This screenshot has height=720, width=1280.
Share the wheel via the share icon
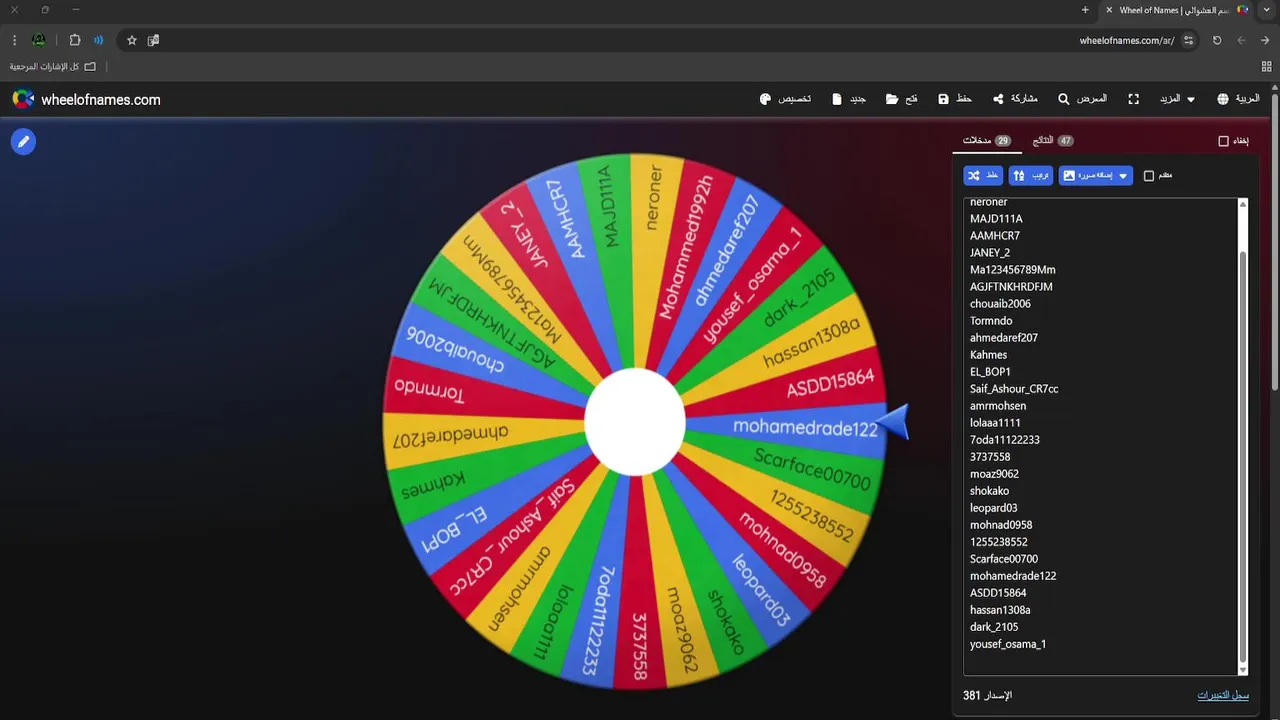[1015, 99]
